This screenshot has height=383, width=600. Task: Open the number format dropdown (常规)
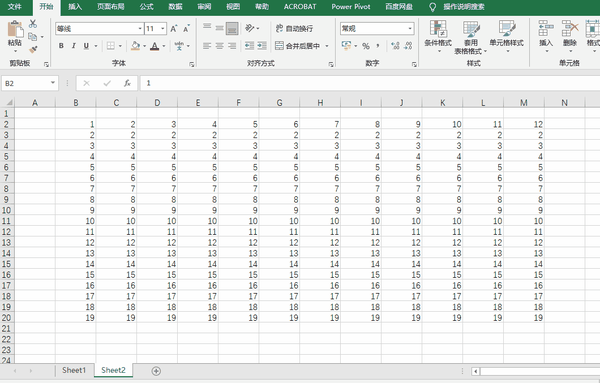[x=410, y=29]
